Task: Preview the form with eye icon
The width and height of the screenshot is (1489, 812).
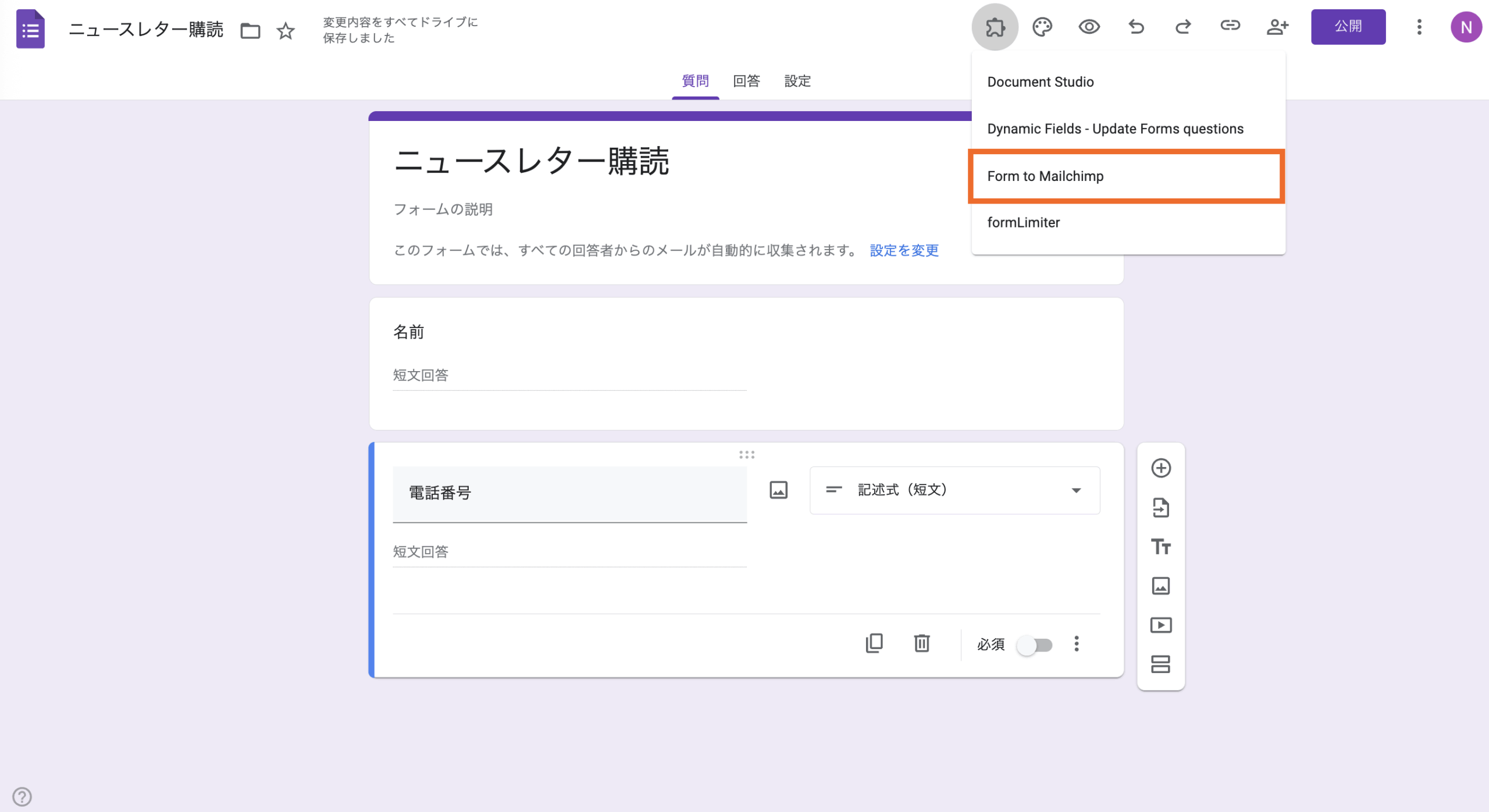Action: (1089, 27)
